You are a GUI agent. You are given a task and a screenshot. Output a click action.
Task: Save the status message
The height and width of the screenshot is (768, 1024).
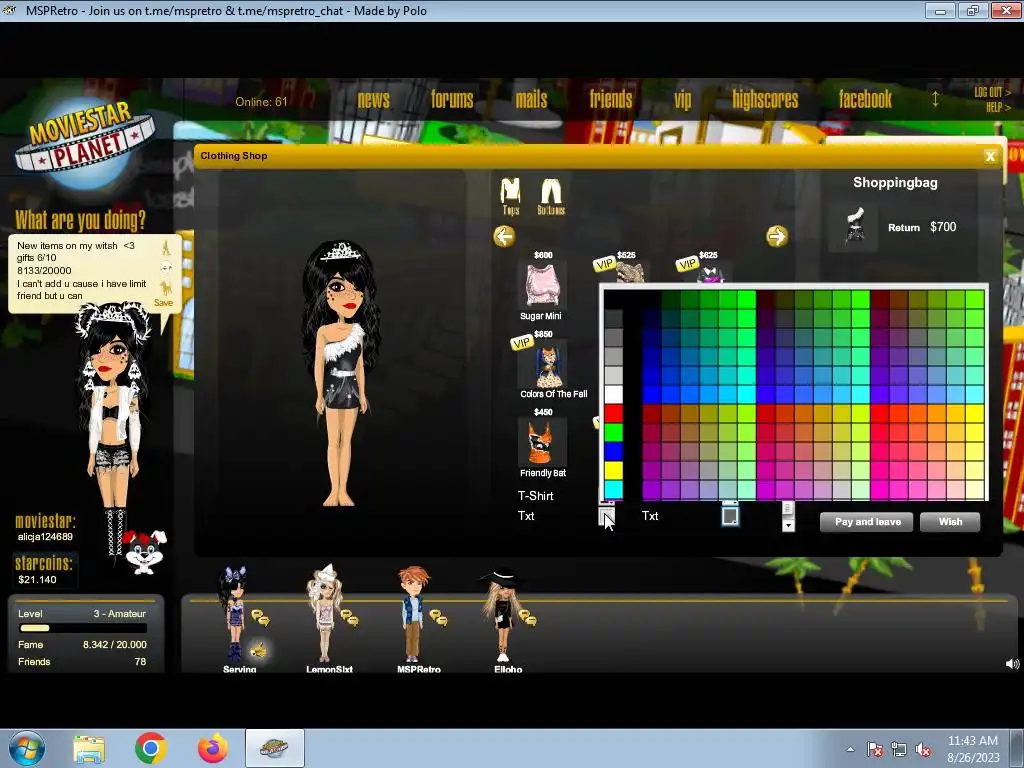pyautogui.click(x=163, y=303)
